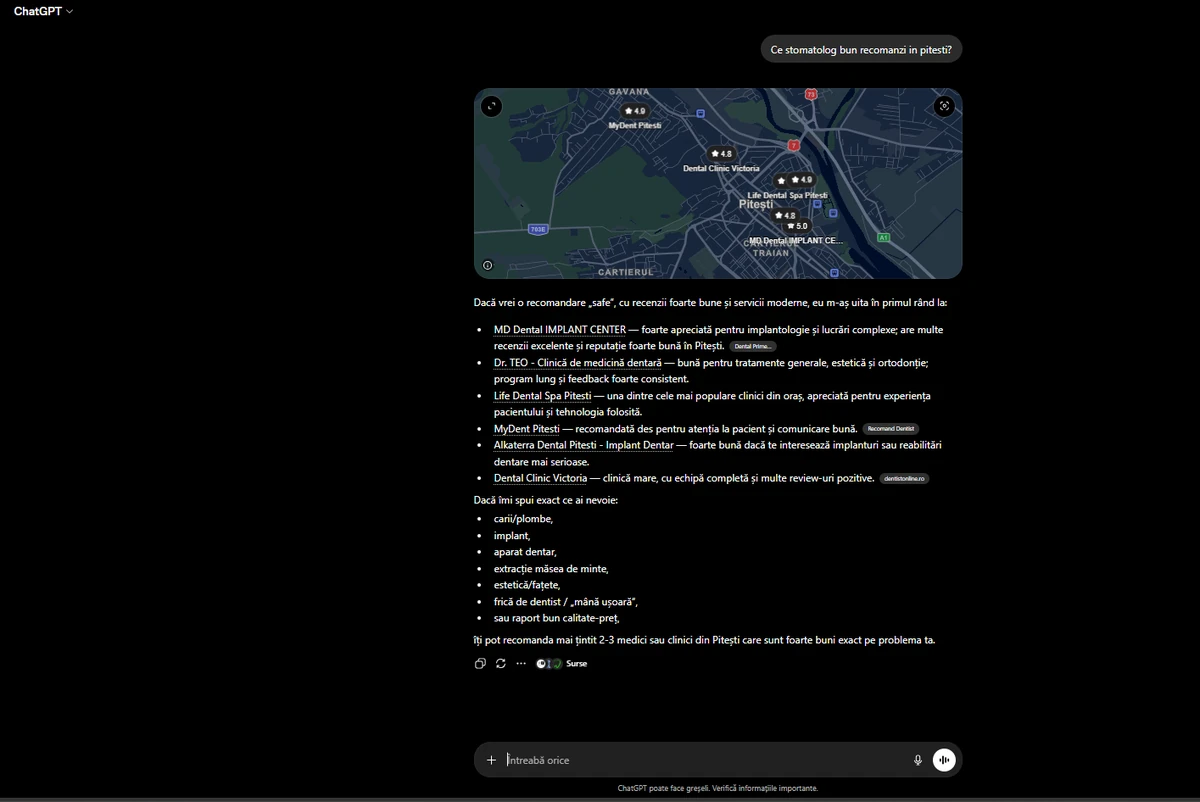Viewport: 1200px width, 802px height.
Task: Click the Recomand Dentist source chip
Action: 891,429
